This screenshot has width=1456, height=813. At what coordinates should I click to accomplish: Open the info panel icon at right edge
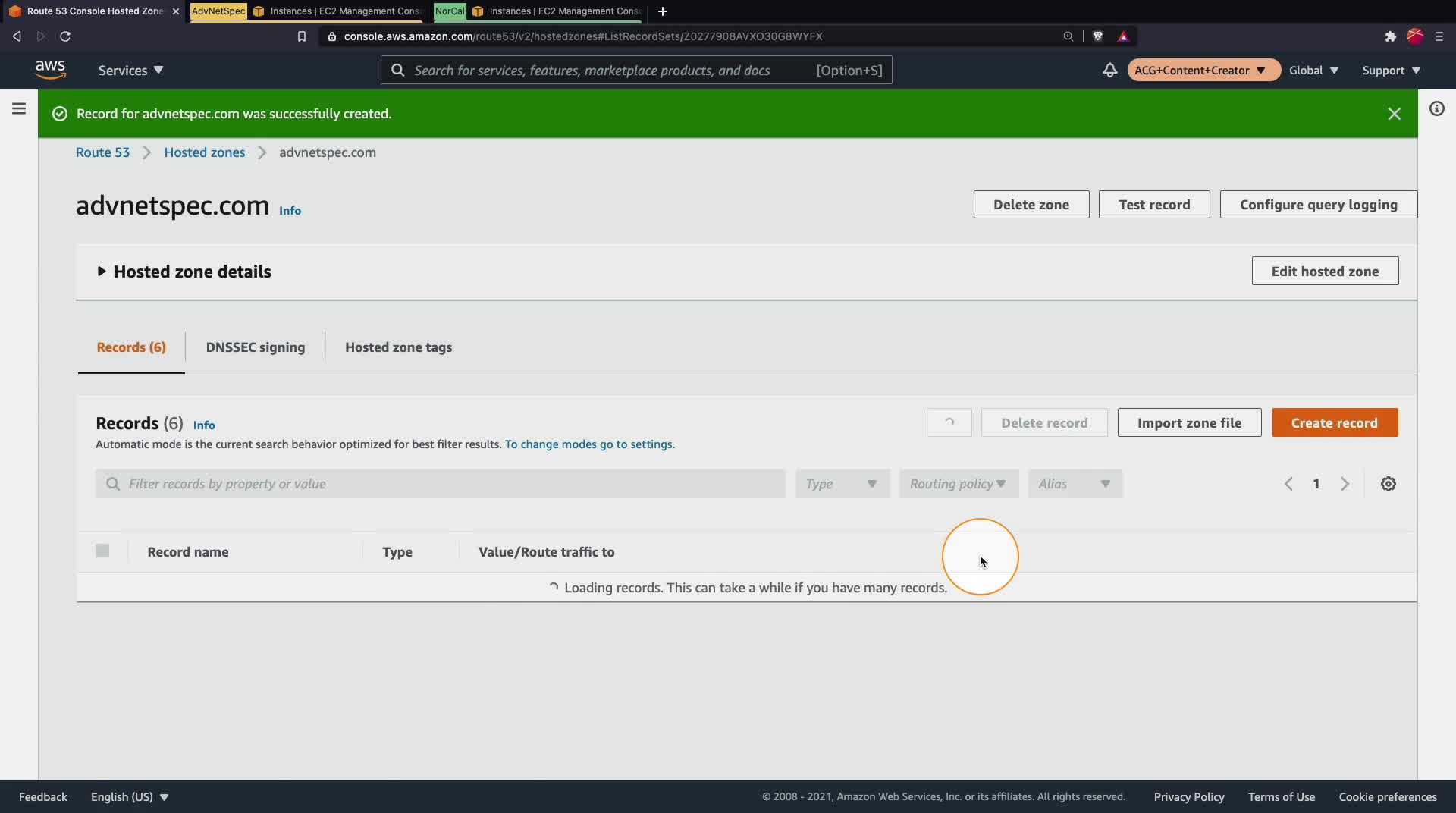coord(1436,108)
